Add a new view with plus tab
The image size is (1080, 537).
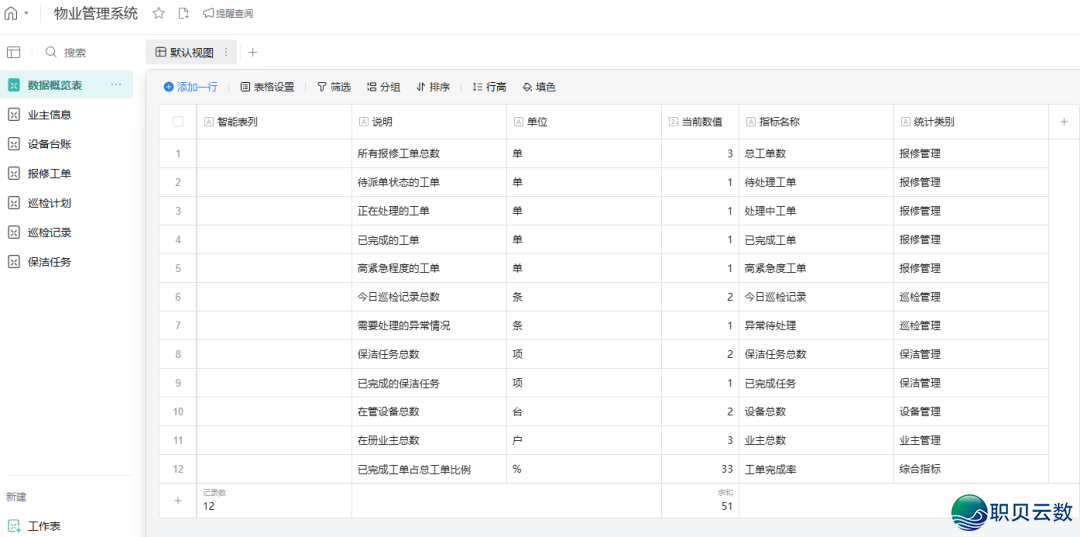(x=252, y=52)
